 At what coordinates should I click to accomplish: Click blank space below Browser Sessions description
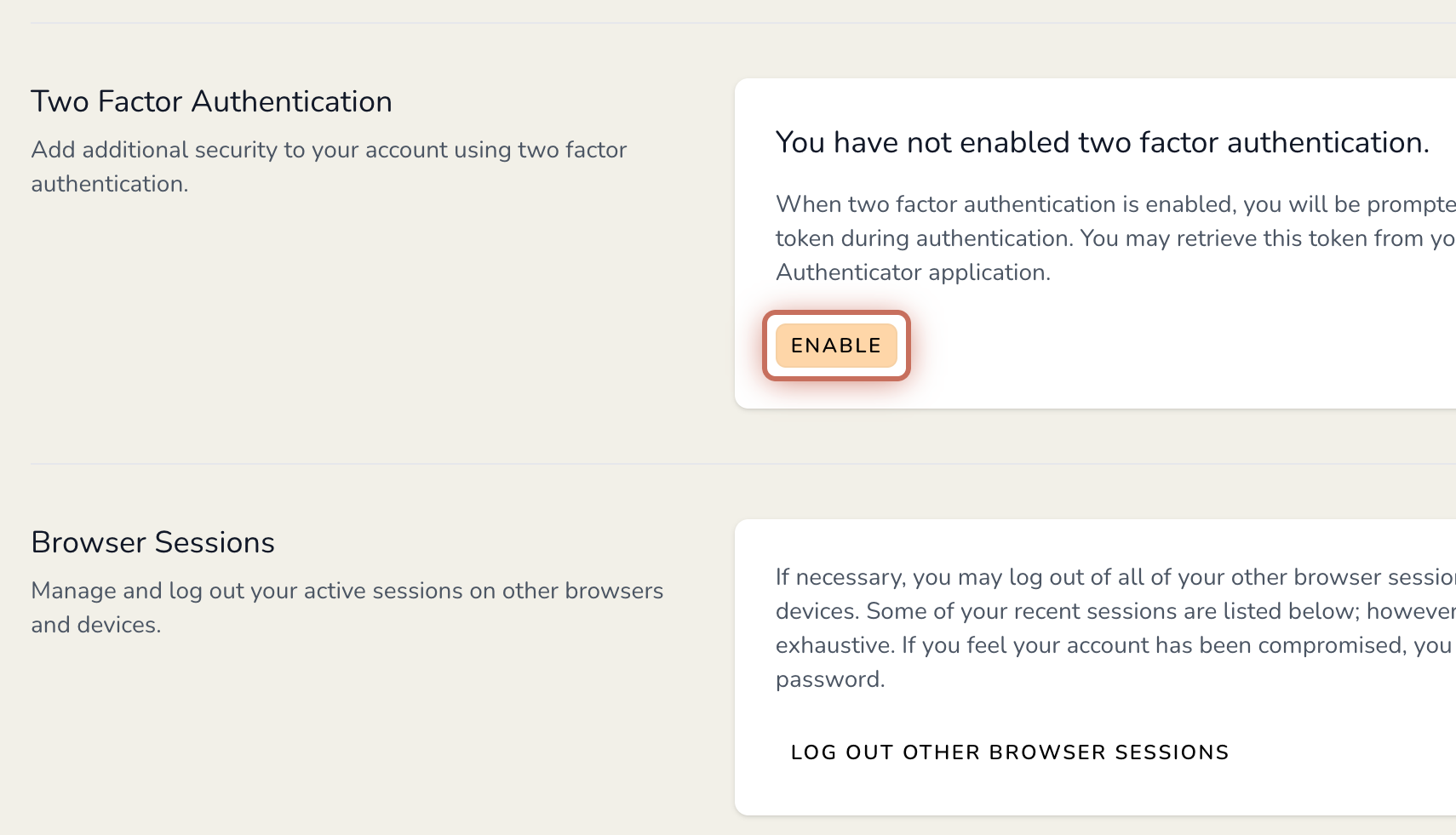click(341, 732)
